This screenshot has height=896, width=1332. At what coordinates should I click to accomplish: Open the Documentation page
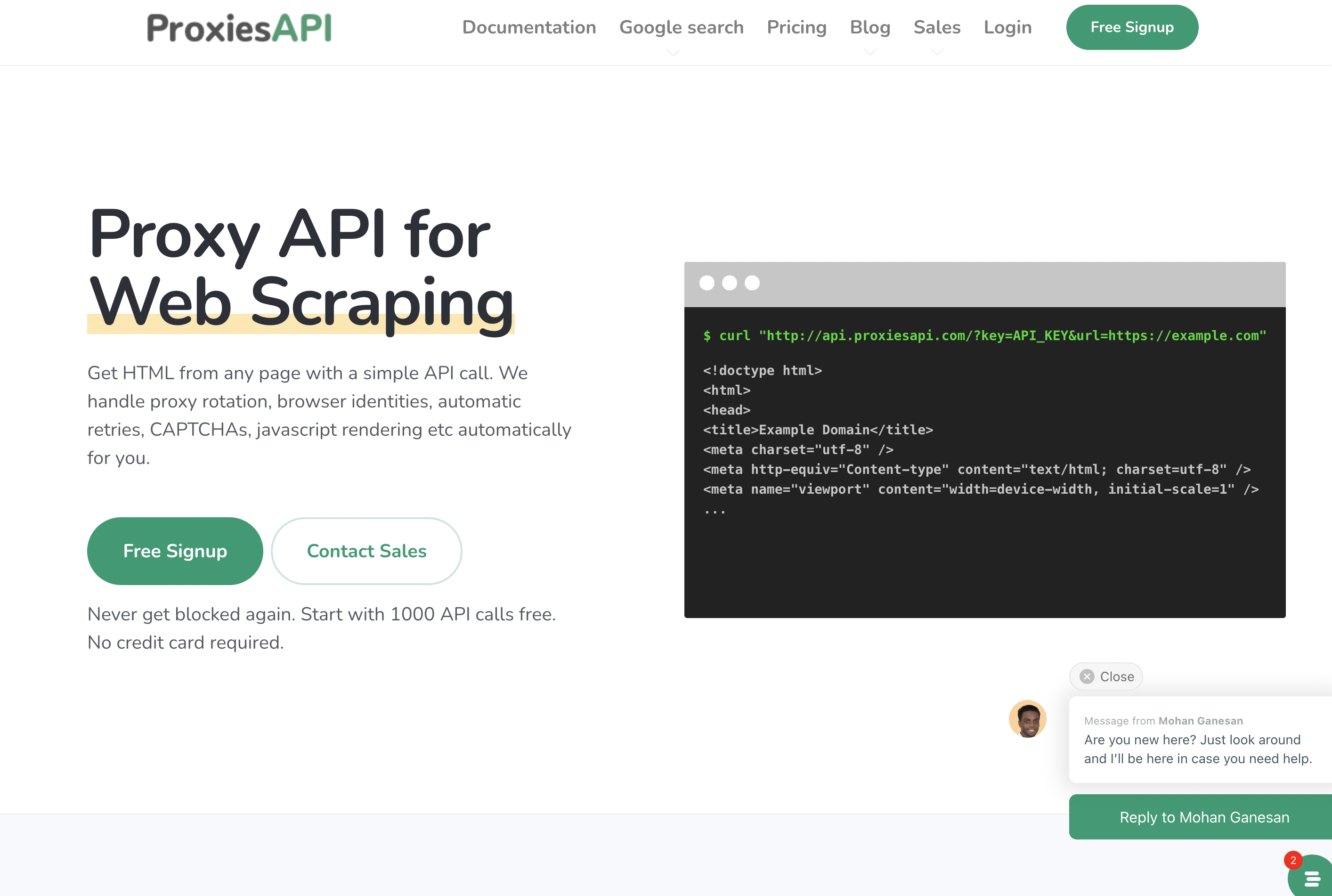pos(529,27)
